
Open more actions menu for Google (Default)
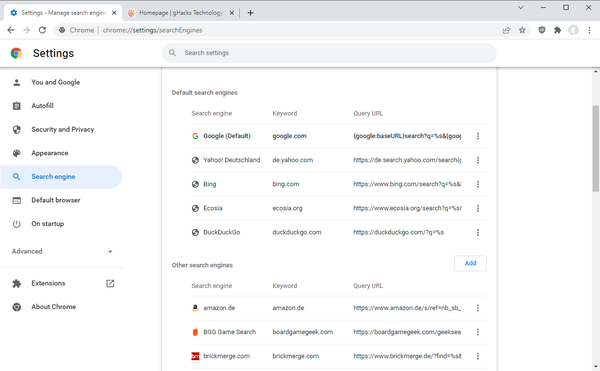[478, 136]
